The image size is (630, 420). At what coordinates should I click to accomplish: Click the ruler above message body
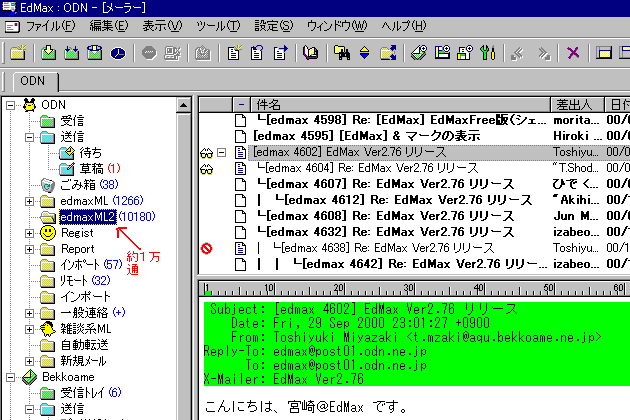click(x=415, y=289)
